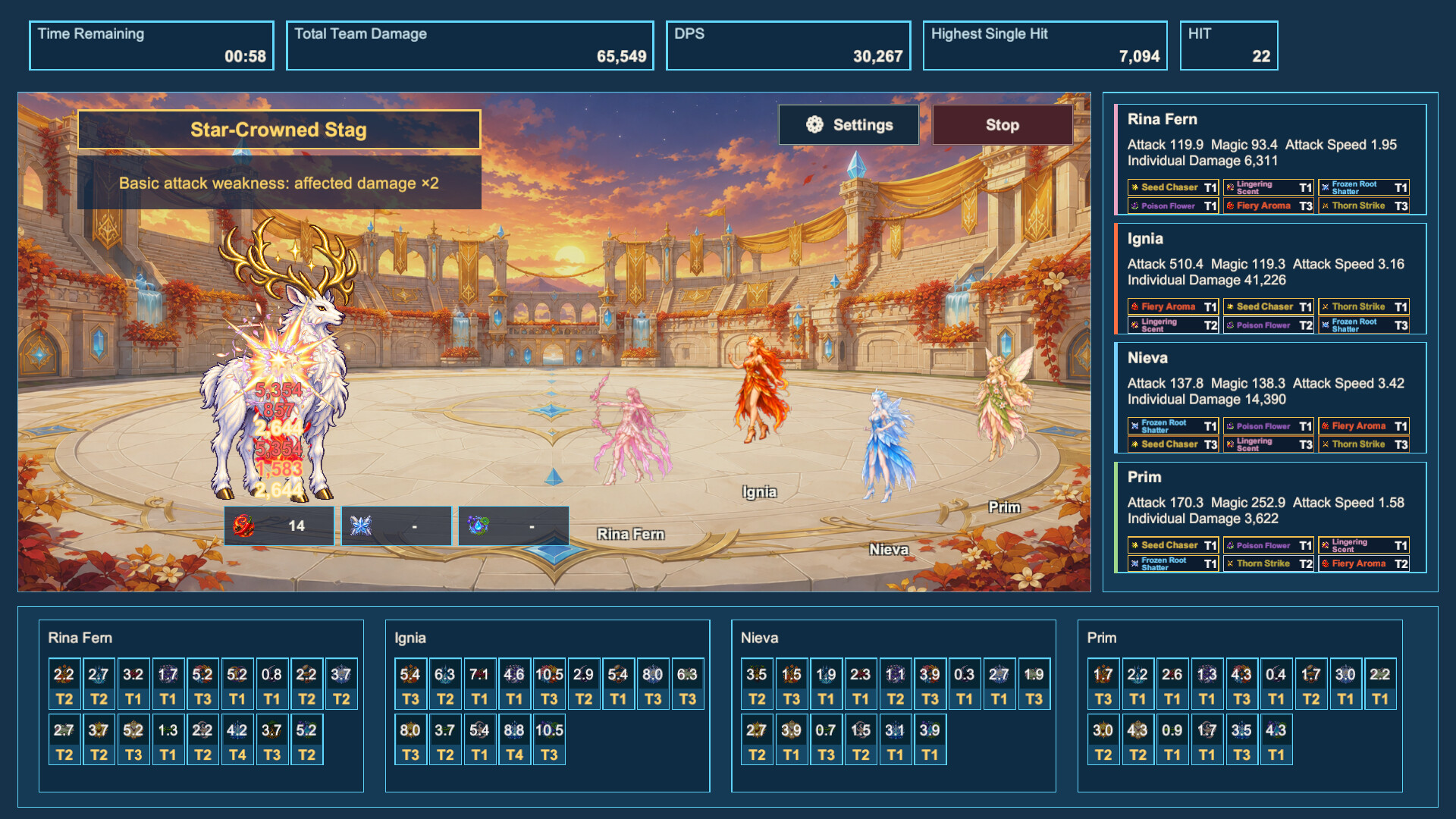This screenshot has height=819, width=1456.
Task: Stop the battle simulation
Action: (x=1002, y=125)
